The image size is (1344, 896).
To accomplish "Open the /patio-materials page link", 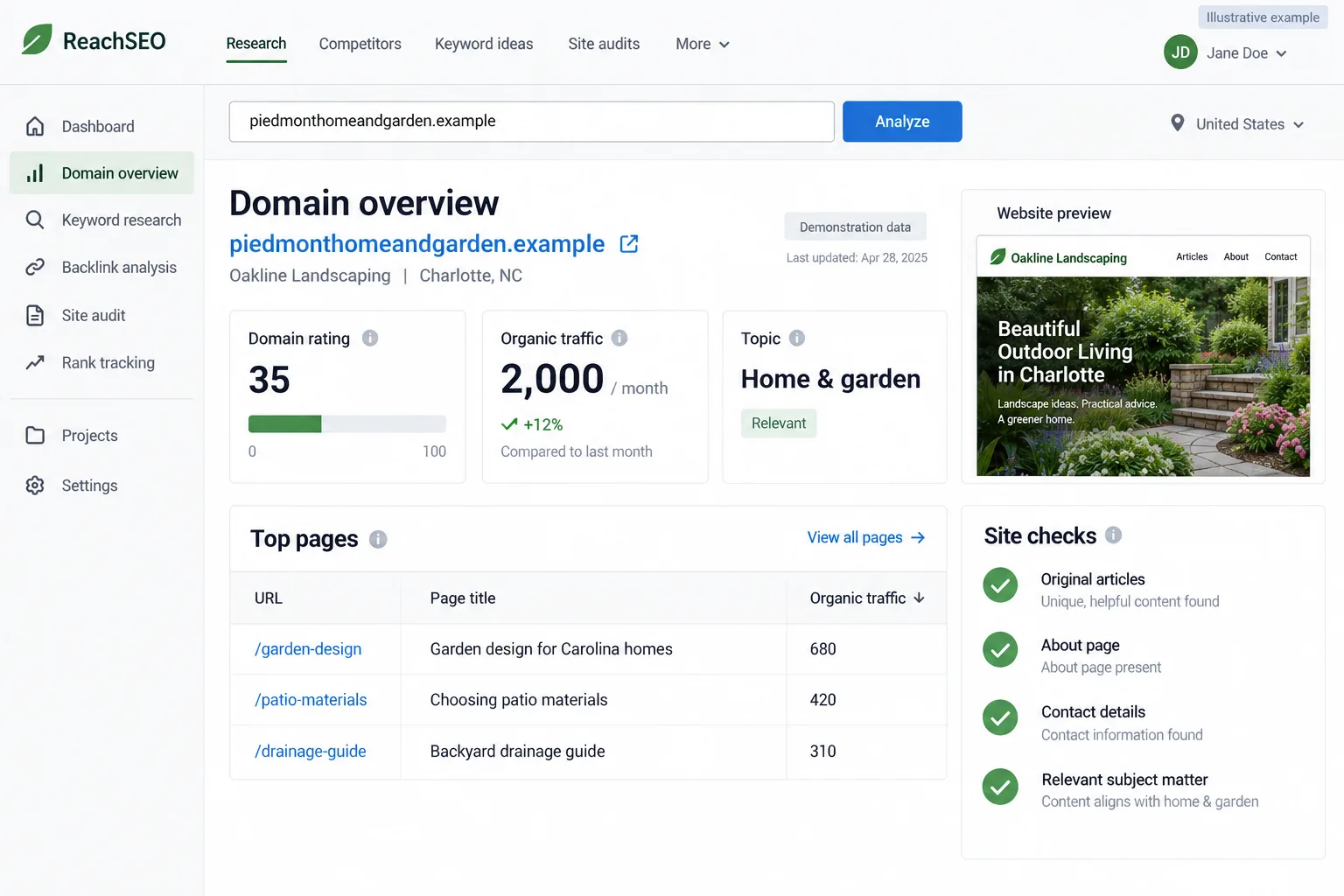I will pos(311,700).
